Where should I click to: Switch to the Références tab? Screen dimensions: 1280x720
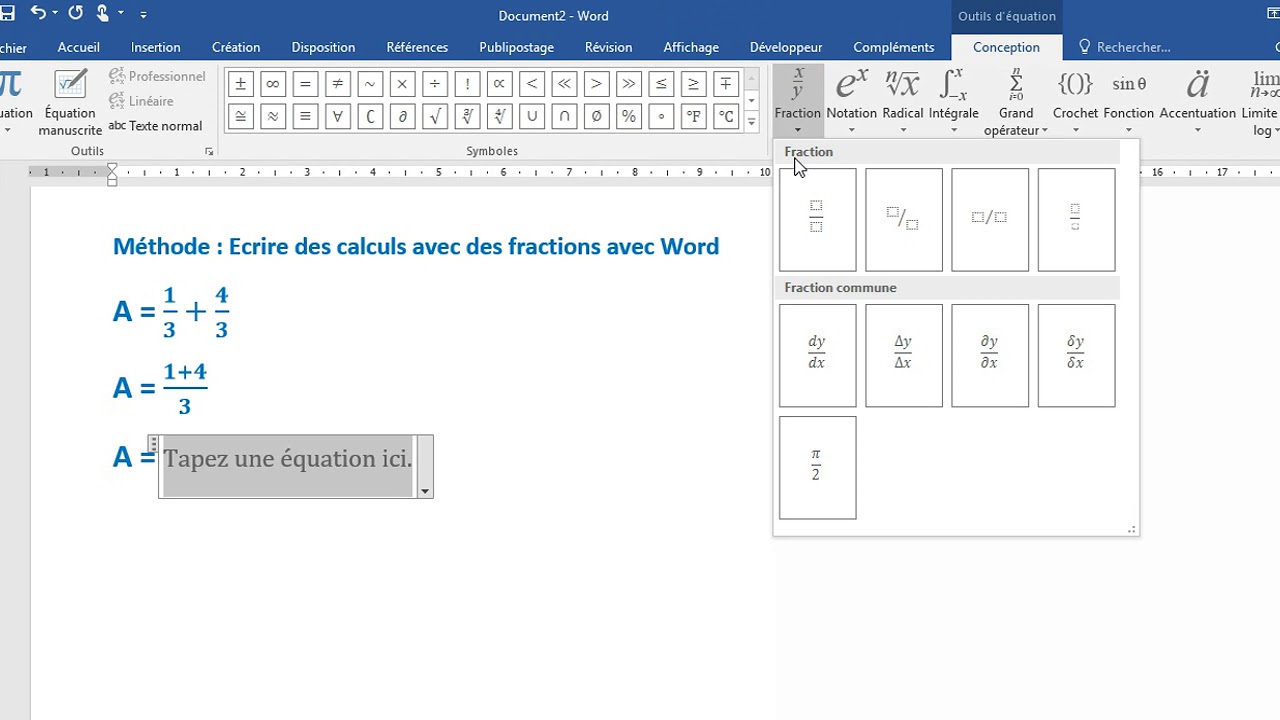click(417, 47)
